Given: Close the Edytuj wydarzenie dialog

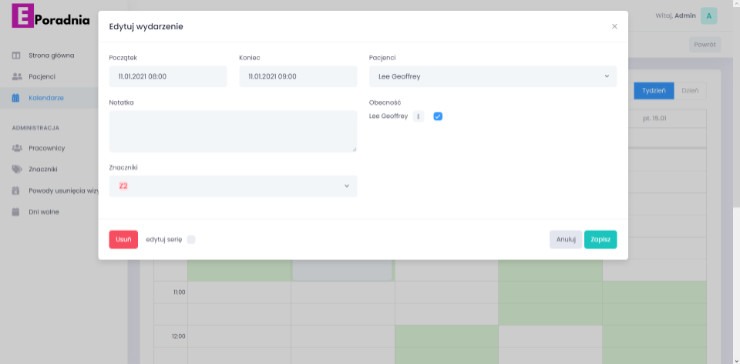Looking at the screenshot, I should (614, 26).
